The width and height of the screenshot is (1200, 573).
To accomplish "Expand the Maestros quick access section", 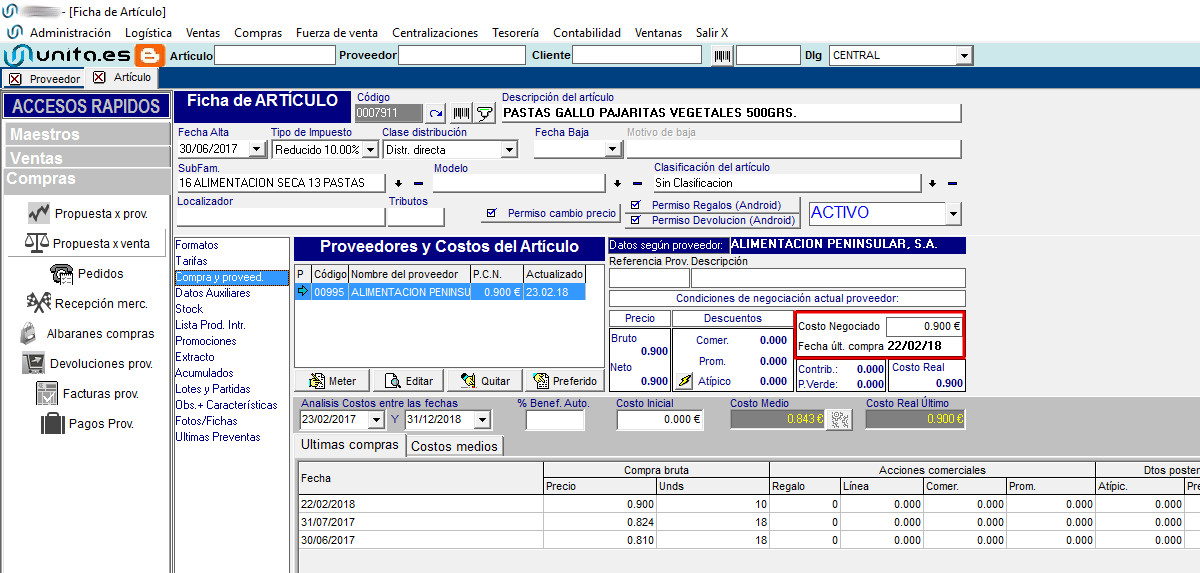I will (86, 134).
